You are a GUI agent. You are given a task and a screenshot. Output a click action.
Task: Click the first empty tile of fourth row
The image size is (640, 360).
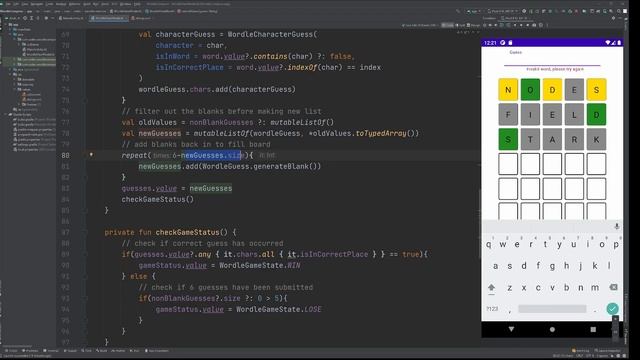pyautogui.click(x=508, y=164)
